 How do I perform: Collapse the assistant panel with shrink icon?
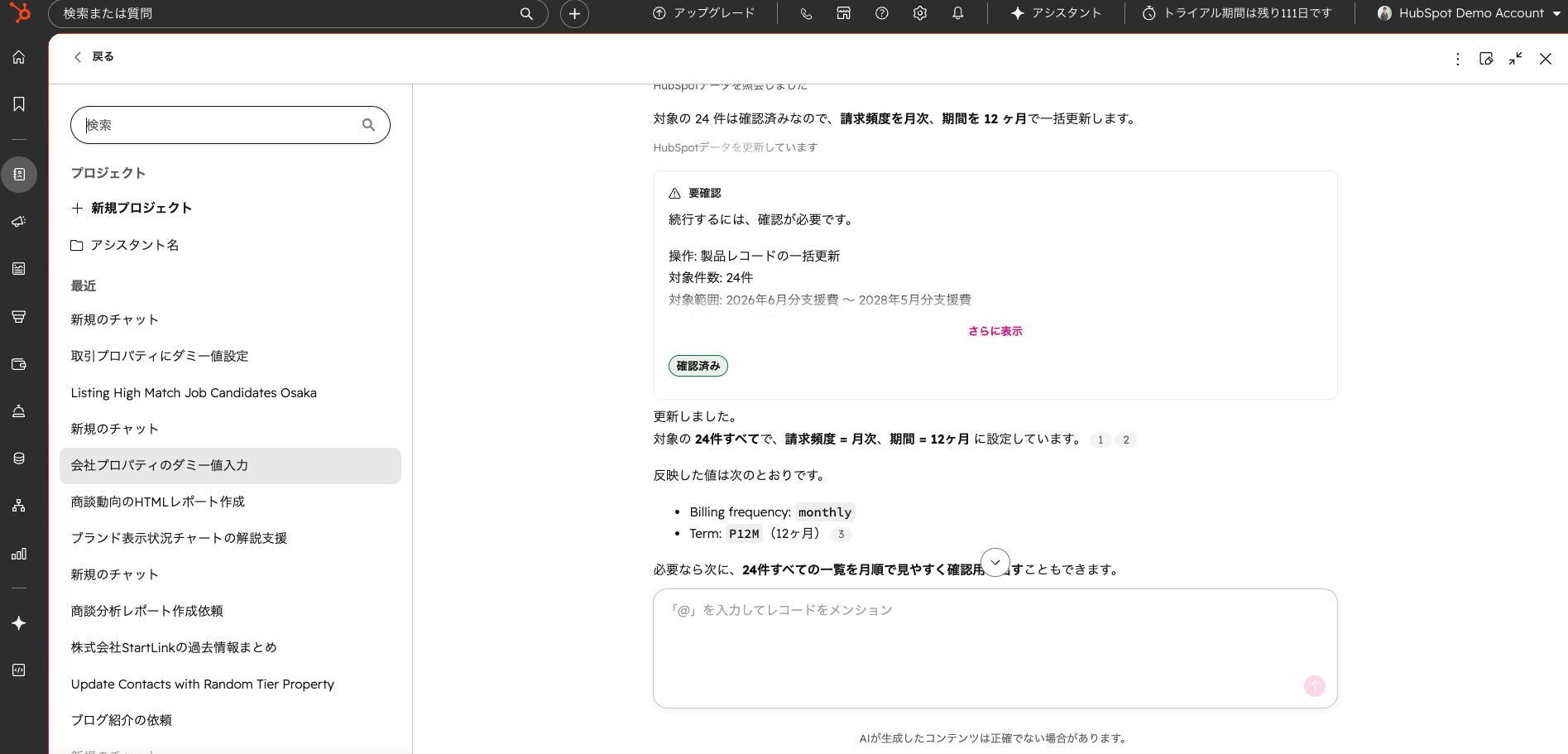[x=1516, y=59]
